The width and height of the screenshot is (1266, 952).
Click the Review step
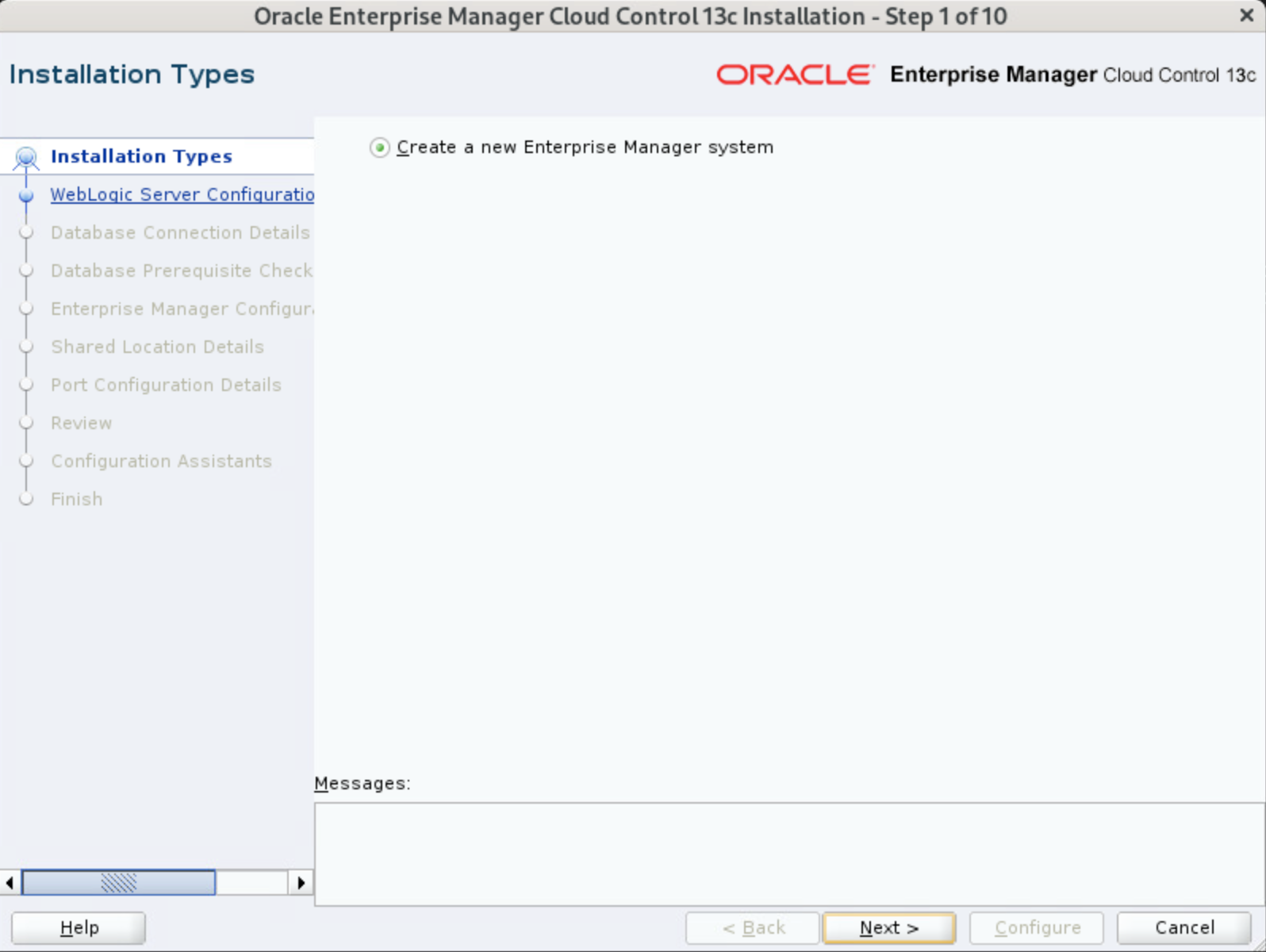(81, 423)
